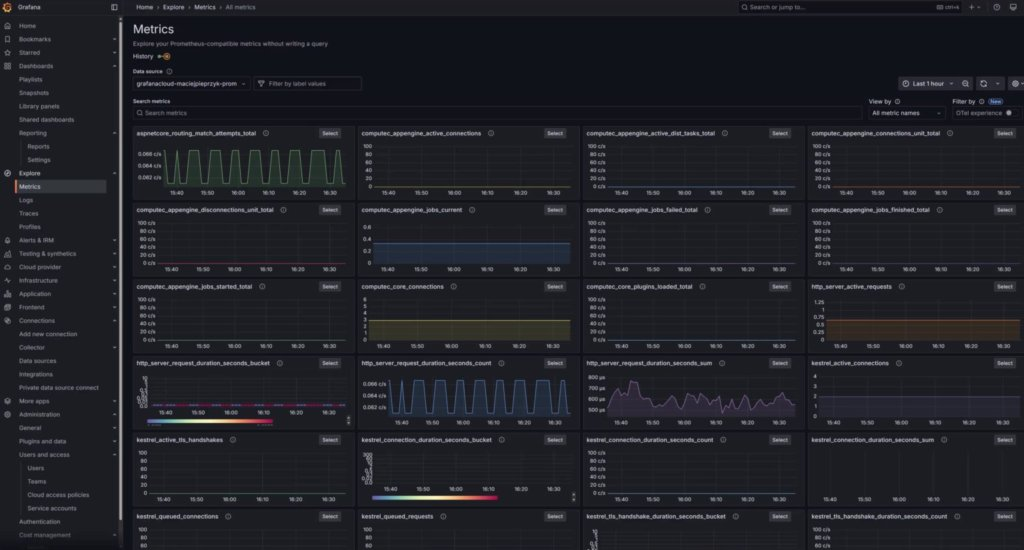This screenshot has height=550, width=1024.
Task: Toggle the History switch
Action: point(164,56)
